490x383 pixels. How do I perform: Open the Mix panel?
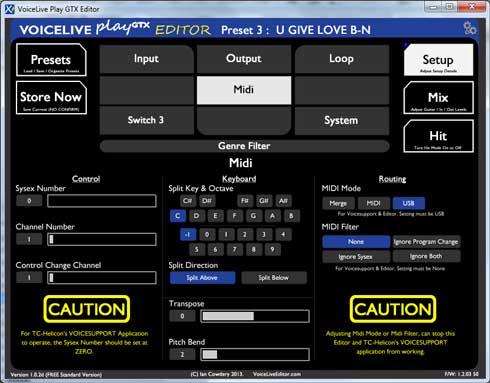coord(438,98)
